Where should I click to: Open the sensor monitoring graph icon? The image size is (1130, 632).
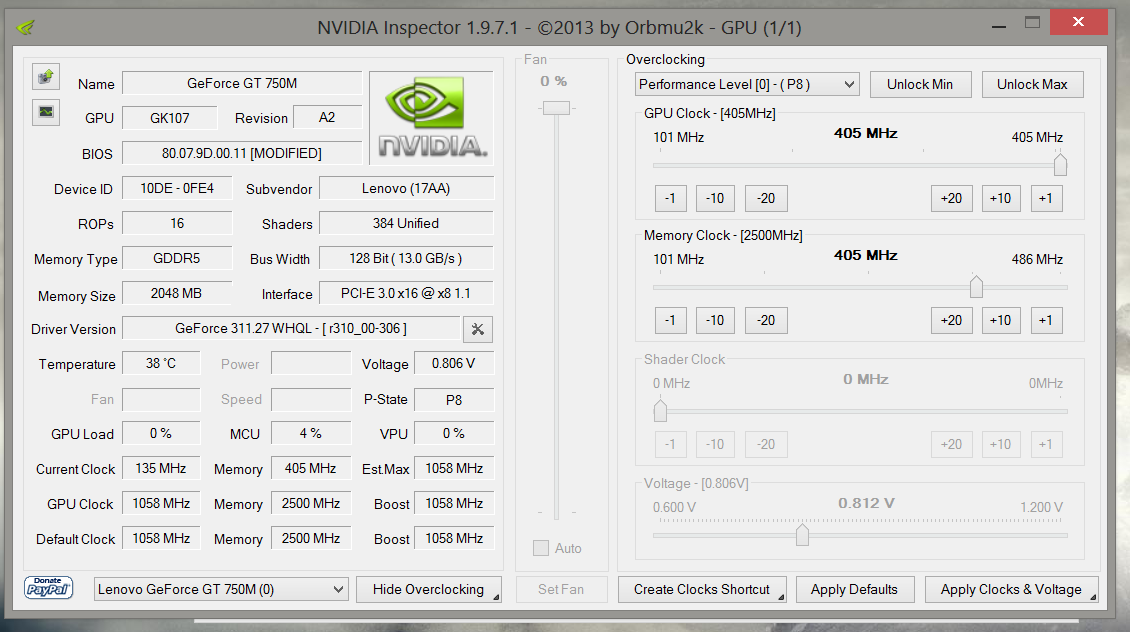pyautogui.click(x=46, y=112)
